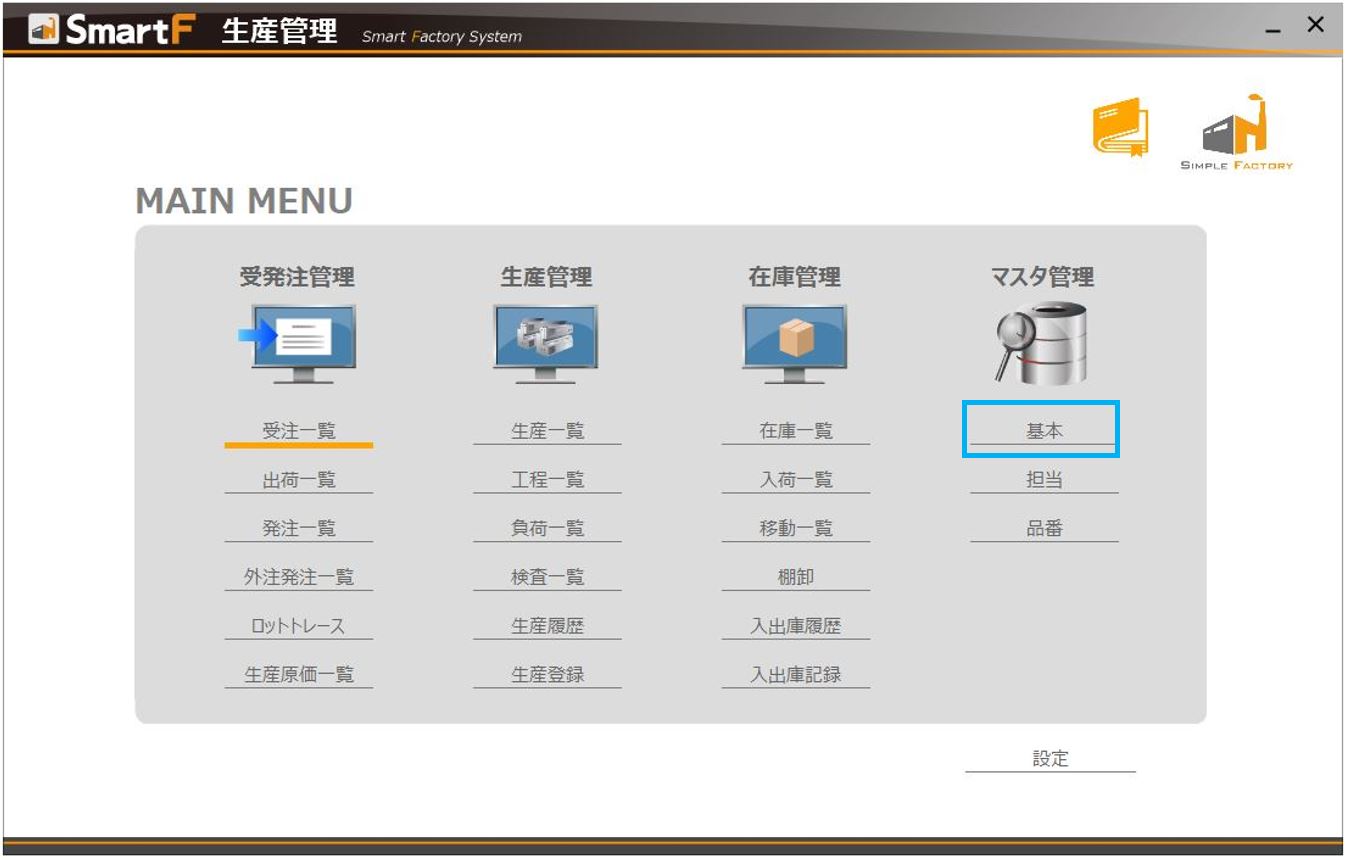1348x860 pixels.
Task: Open 外注発注一覧 link
Action: click(x=299, y=577)
